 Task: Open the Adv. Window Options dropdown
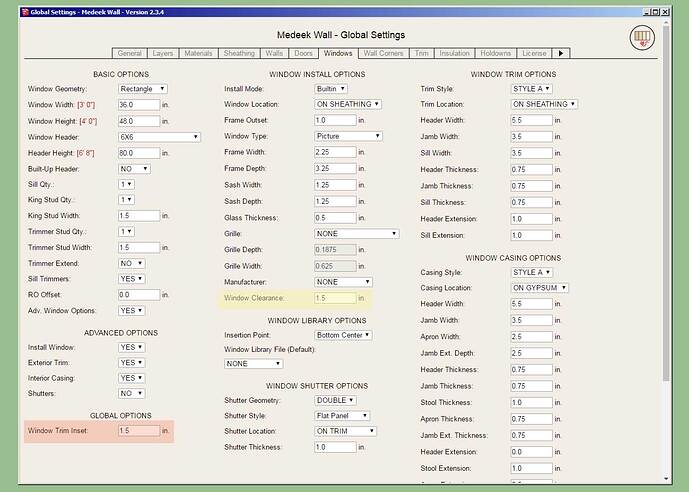tap(131, 311)
